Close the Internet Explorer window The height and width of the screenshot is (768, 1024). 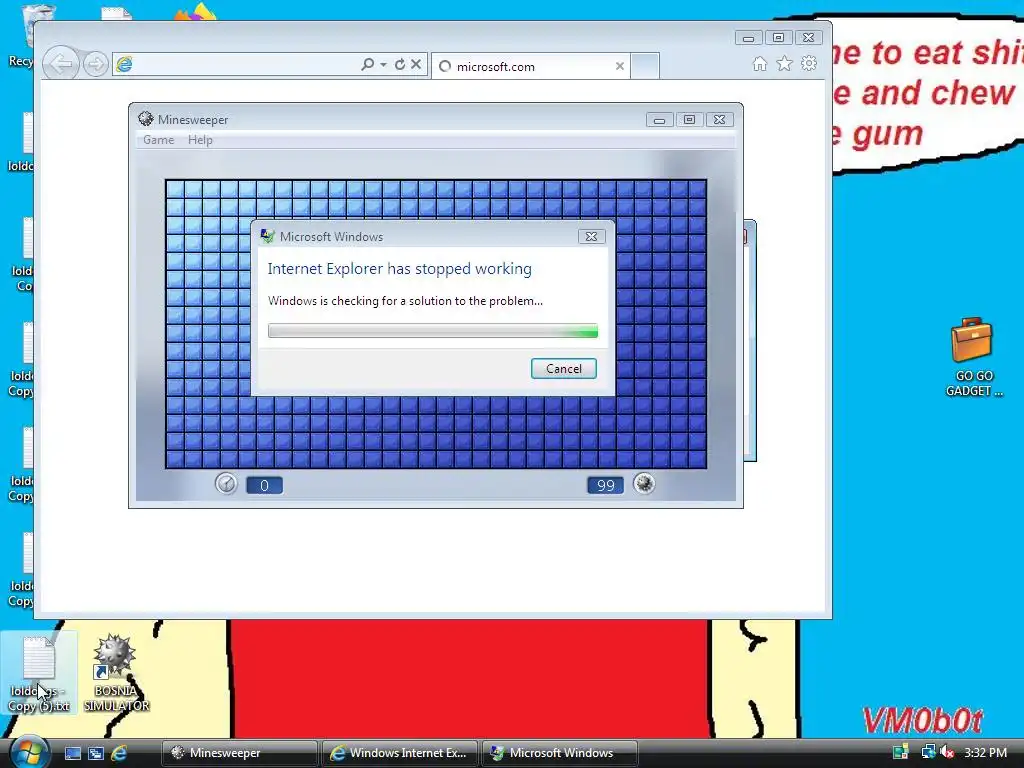[808, 38]
